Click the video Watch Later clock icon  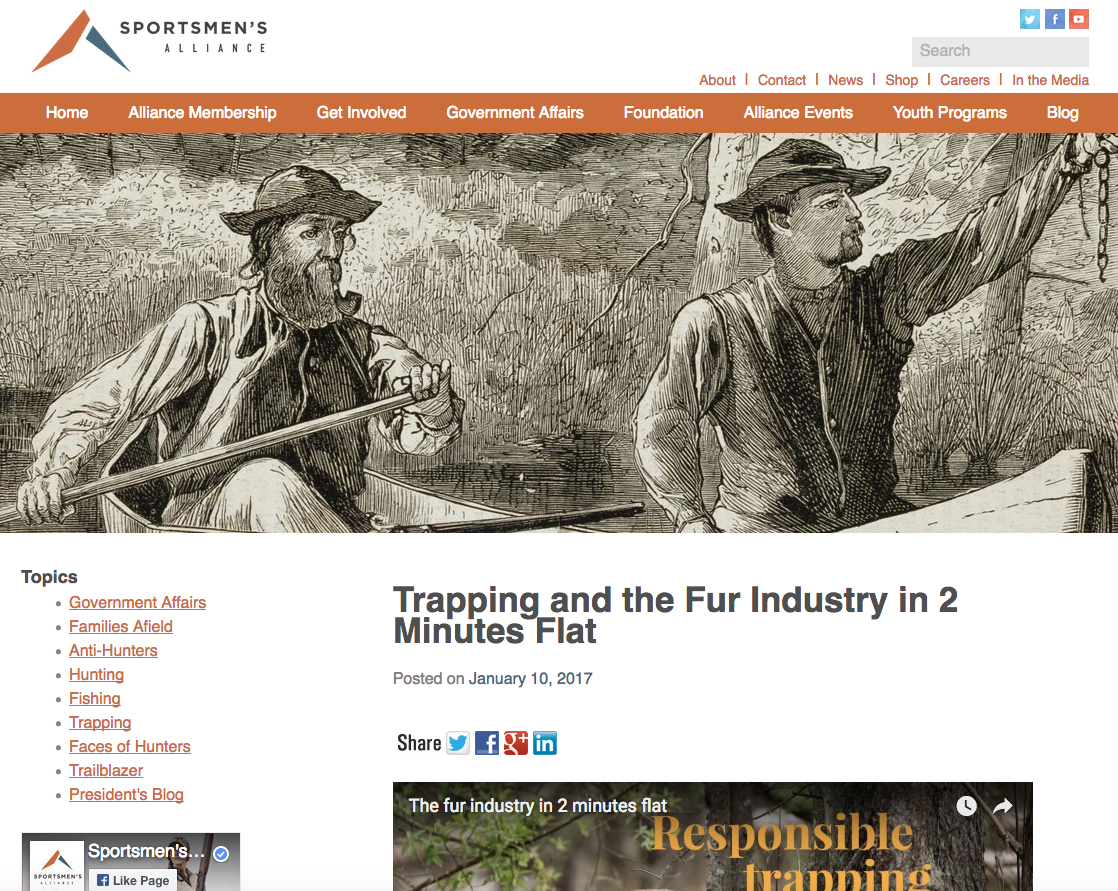(x=966, y=806)
